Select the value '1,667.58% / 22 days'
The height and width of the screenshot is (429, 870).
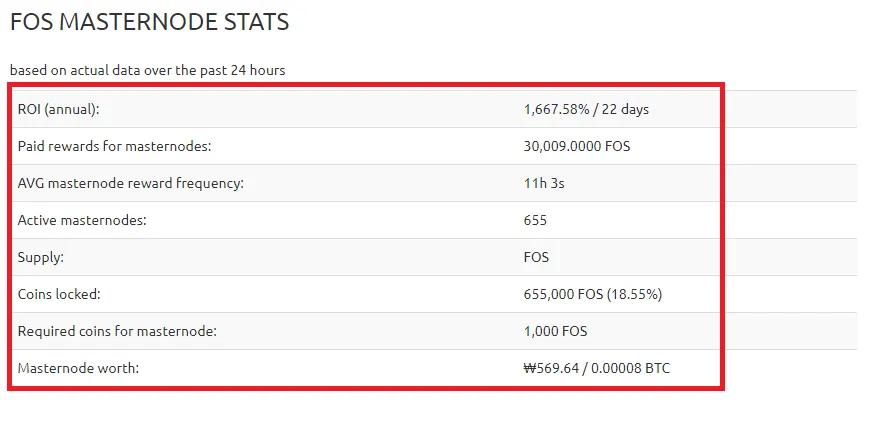pos(586,109)
